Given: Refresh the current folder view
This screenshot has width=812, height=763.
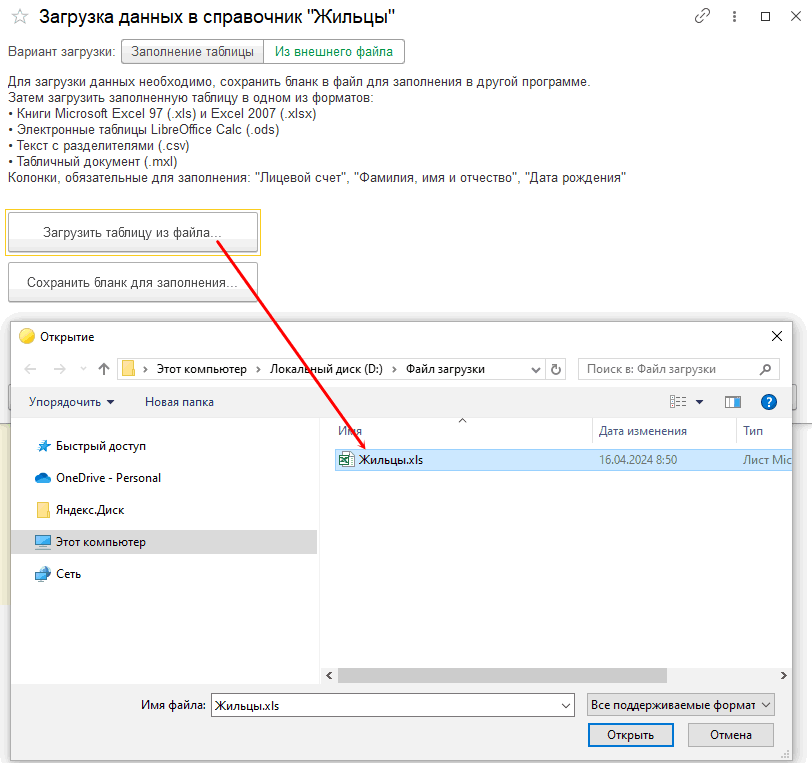Looking at the screenshot, I should [x=556, y=370].
